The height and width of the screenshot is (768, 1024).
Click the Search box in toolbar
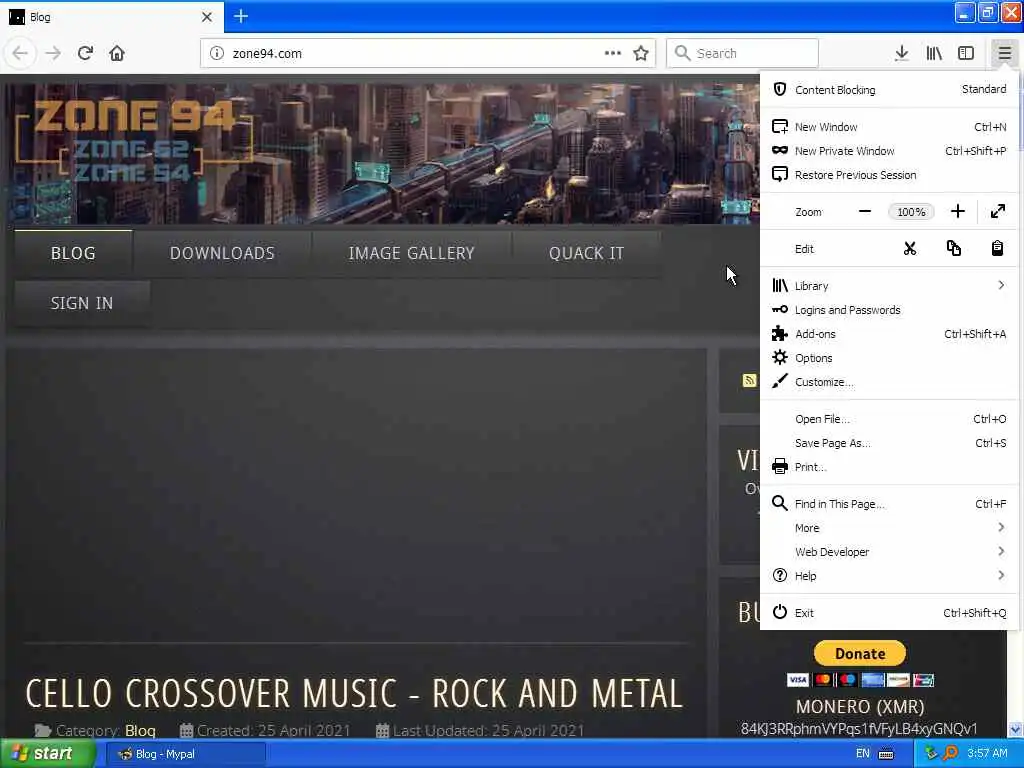[x=742, y=54]
